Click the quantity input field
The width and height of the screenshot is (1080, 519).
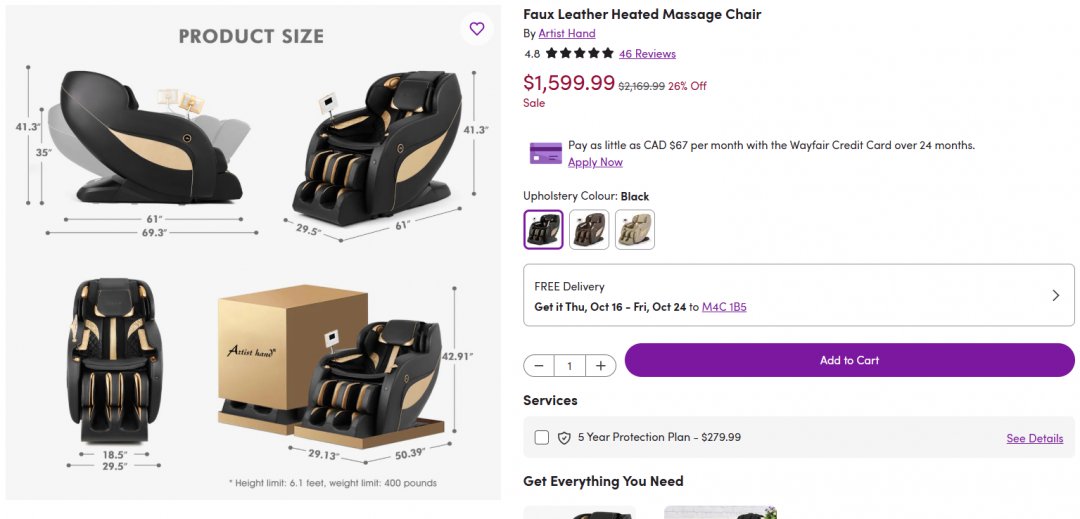570,366
